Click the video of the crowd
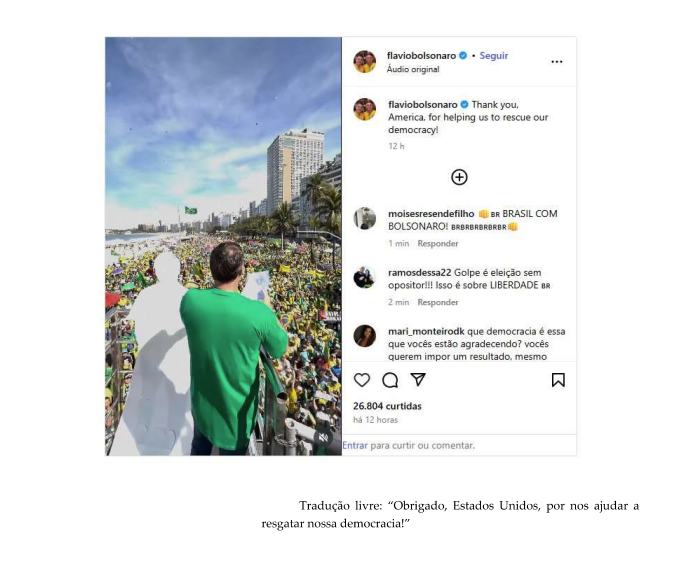Image resolution: width=698 pixels, height=564 pixels. pos(223,246)
